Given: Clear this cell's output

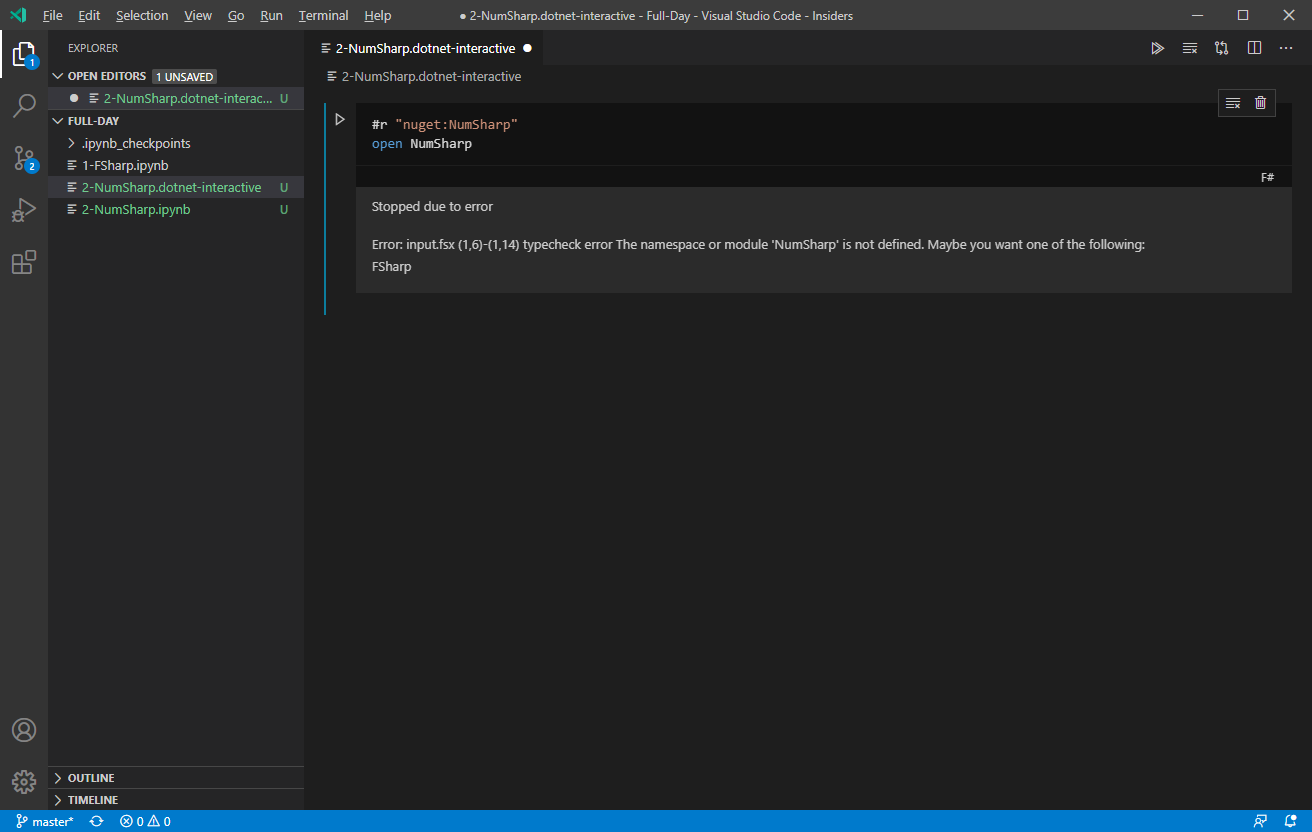Looking at the screenshot, I should click(1233, 103).
